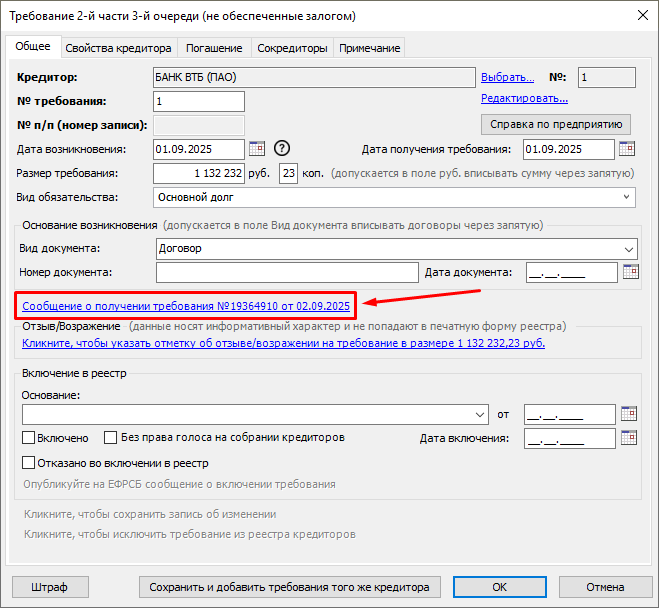Click the question mark help icon
The height and width of the screenshot is (608, 659).
point(281,149)
